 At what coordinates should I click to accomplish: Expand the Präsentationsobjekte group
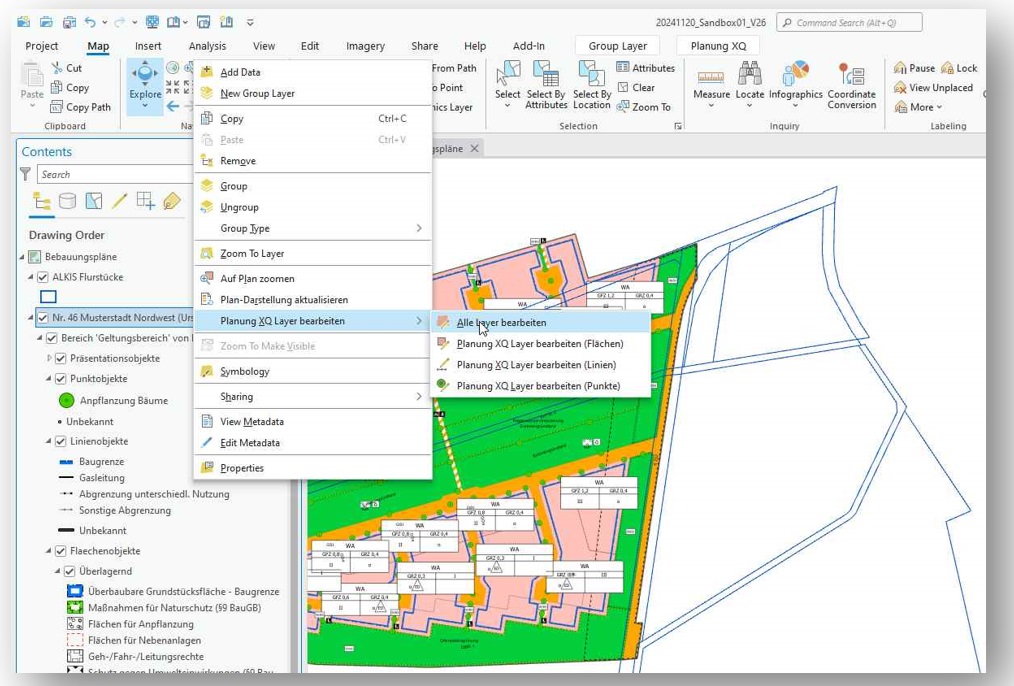coord(49,358)
